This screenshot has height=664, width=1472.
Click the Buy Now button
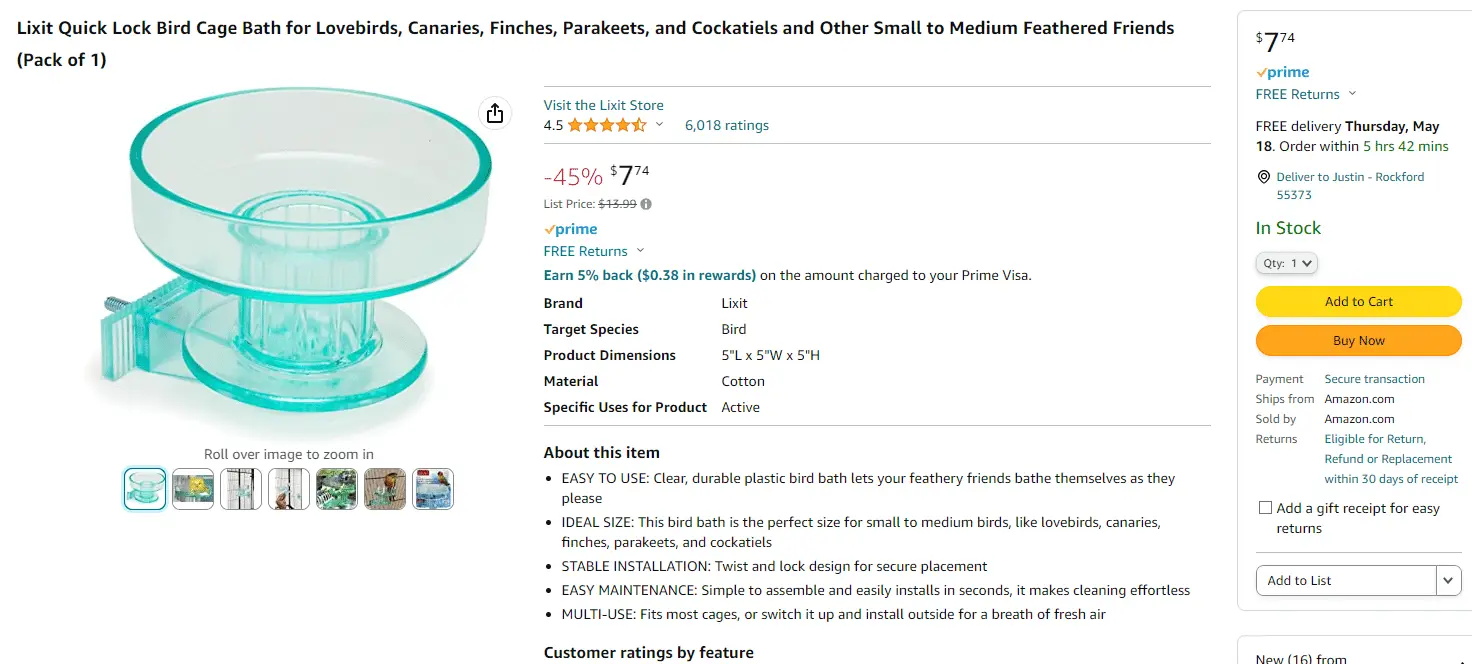[1358, 340]
